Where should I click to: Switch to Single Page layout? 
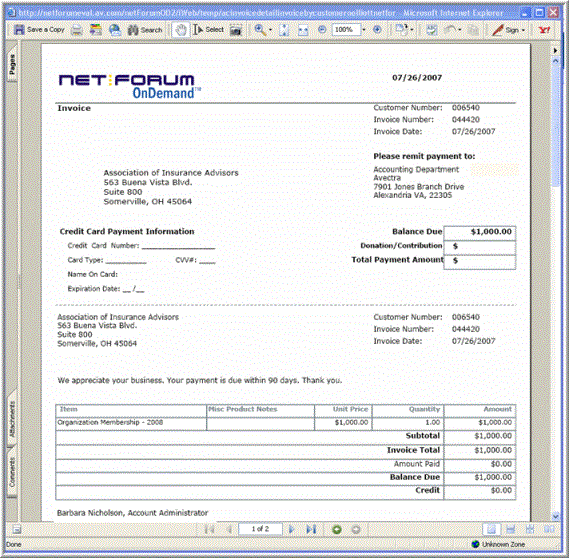491,530
